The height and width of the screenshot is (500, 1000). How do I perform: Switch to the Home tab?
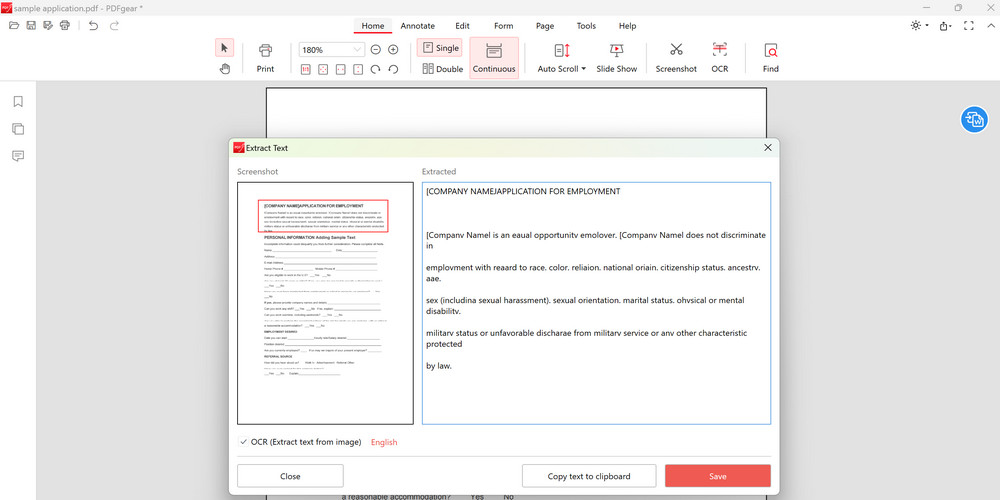click(x=372, y=26)
